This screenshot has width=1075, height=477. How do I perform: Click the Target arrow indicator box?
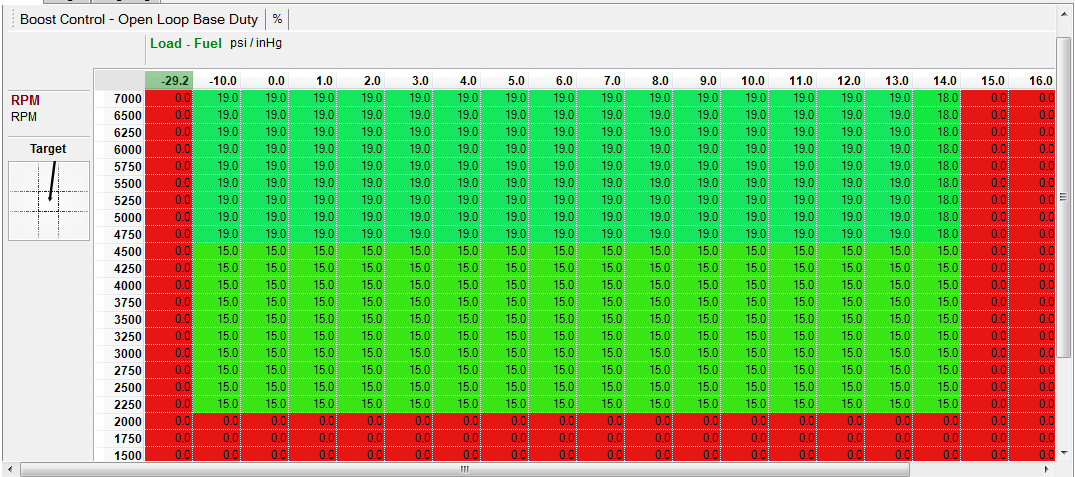[49, 201]
